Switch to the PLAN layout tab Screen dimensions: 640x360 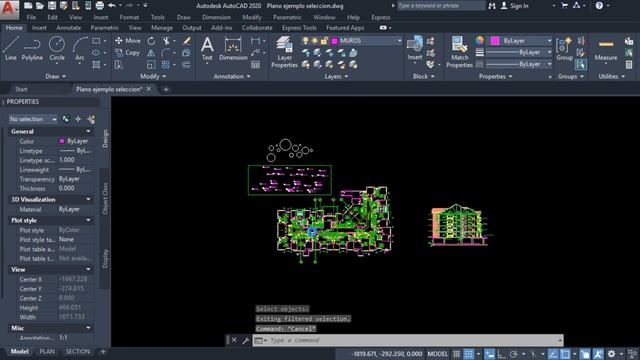coord(47,351)
